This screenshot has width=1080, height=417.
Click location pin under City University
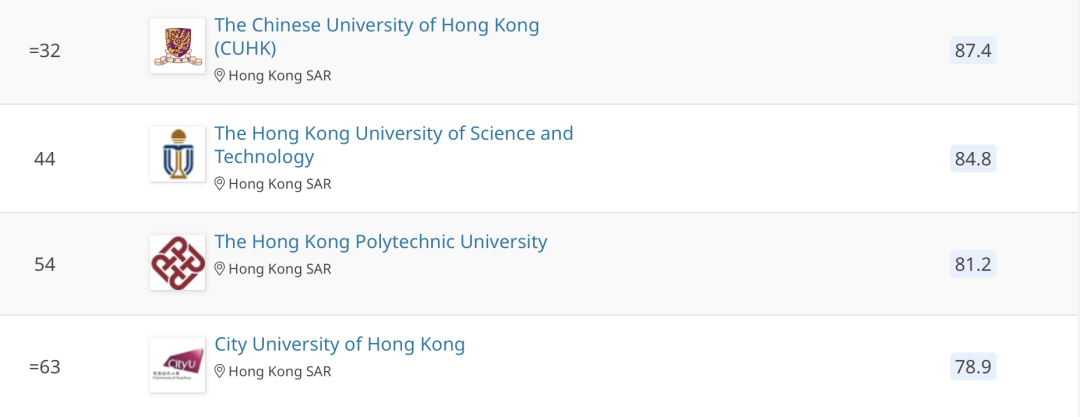(x=220, y=372)
